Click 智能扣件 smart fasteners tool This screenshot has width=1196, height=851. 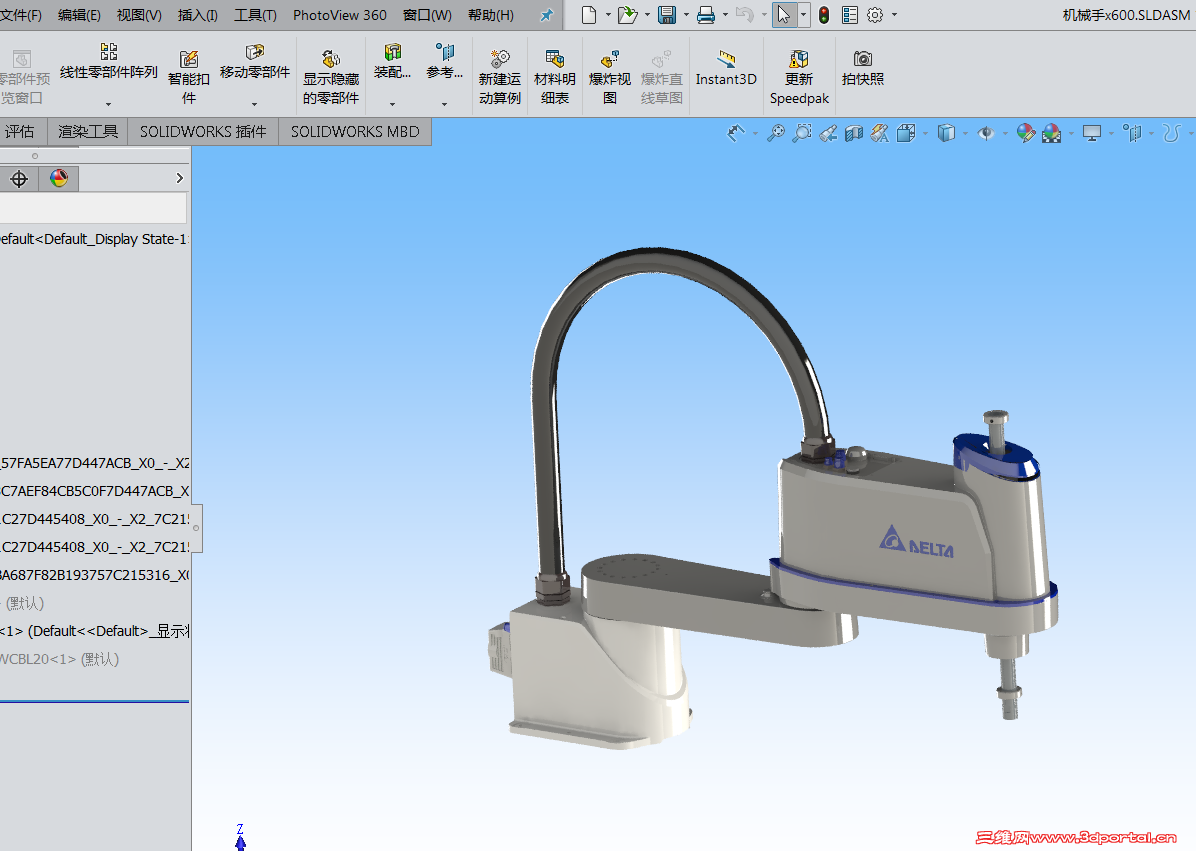pyautogui.click(x=188, y=77)
